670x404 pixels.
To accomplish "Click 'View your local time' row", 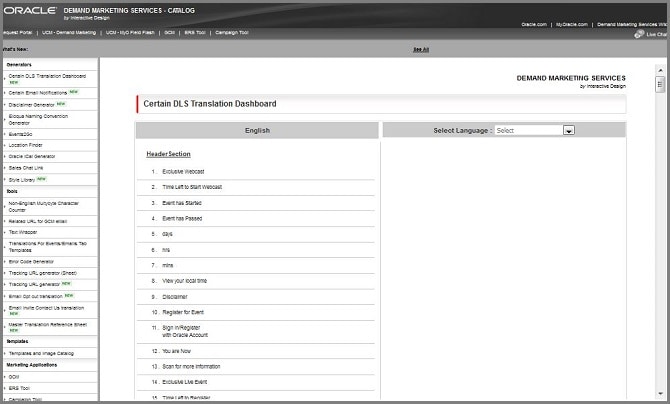I will 256,281.
